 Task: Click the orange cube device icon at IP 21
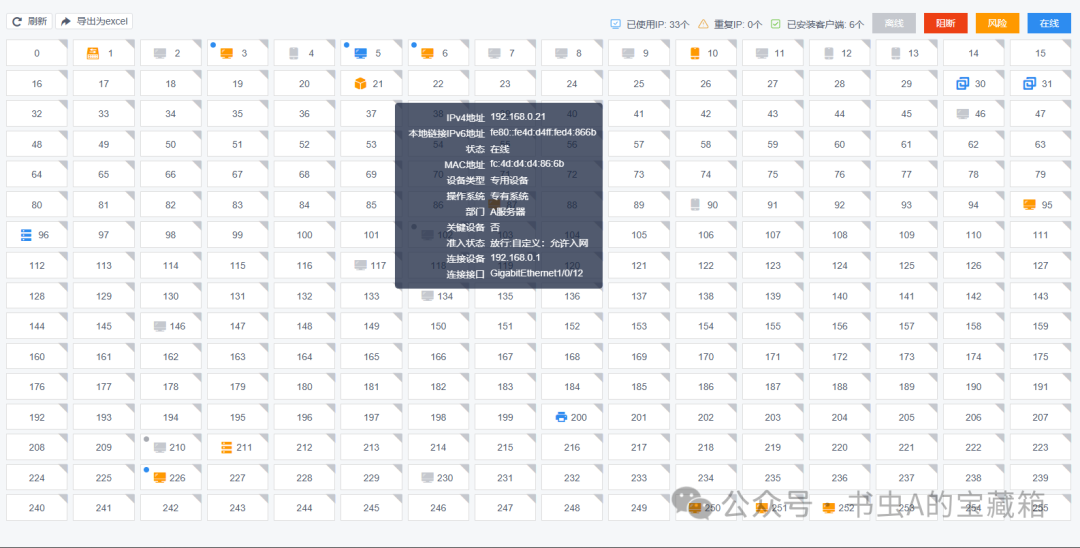[x=360, y=83]
